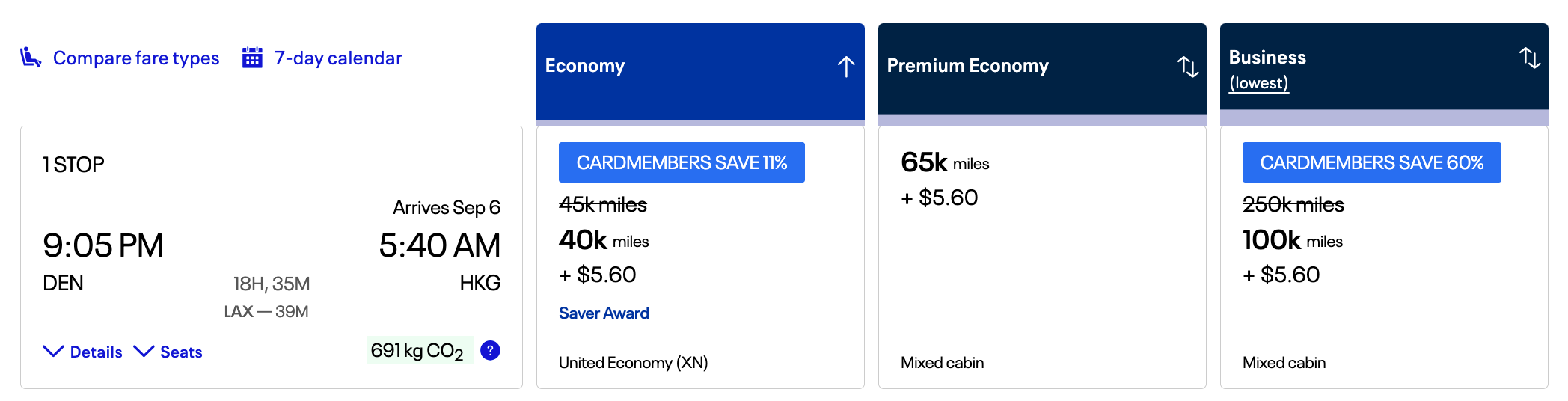Click the 691 kg CO2 emissions label

tap(417, 351)
